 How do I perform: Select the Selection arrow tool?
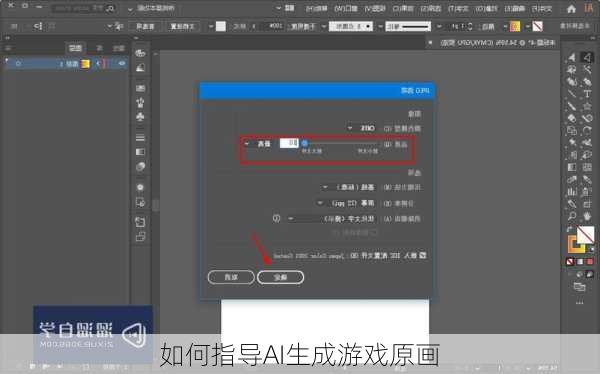coord(587,57)
